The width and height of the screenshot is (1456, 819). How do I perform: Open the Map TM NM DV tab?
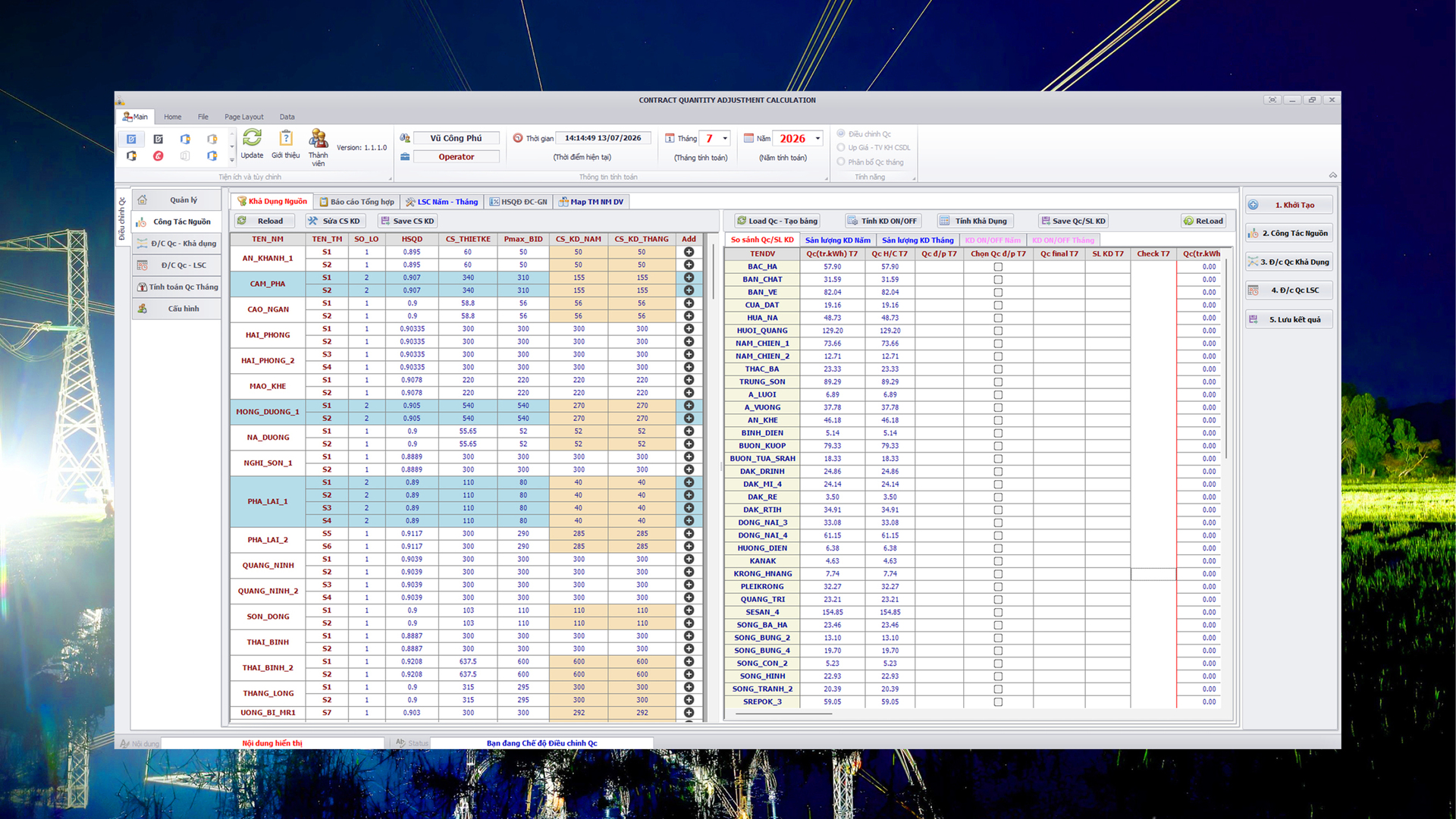(x=591, y=202)
